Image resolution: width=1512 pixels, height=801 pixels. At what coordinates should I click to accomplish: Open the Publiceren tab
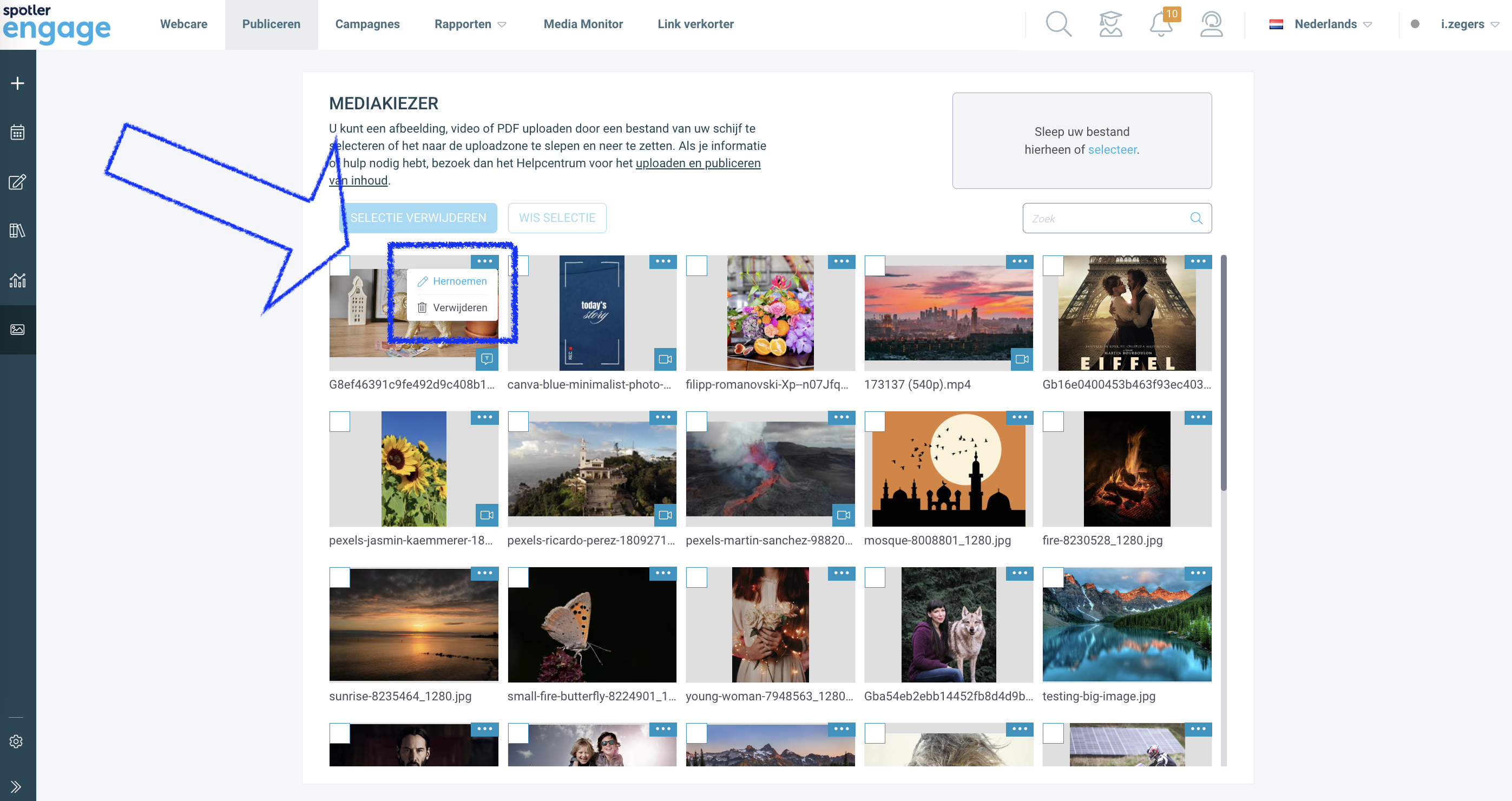click(271, 24)
